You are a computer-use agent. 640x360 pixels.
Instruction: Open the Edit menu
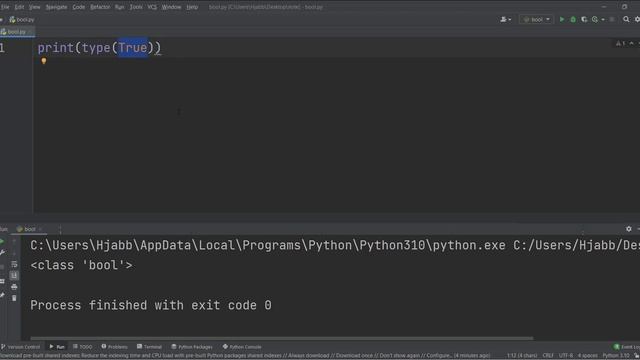[x=19, y=7]
